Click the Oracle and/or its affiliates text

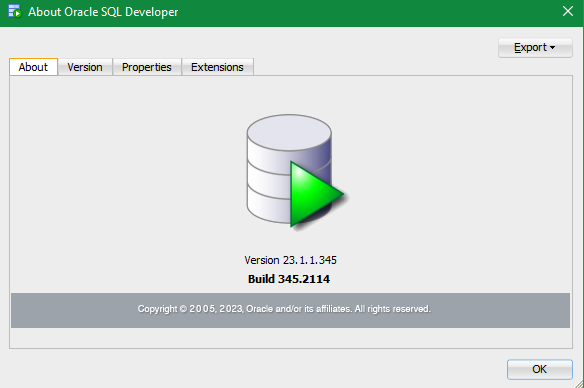click(x=299, y=309)
